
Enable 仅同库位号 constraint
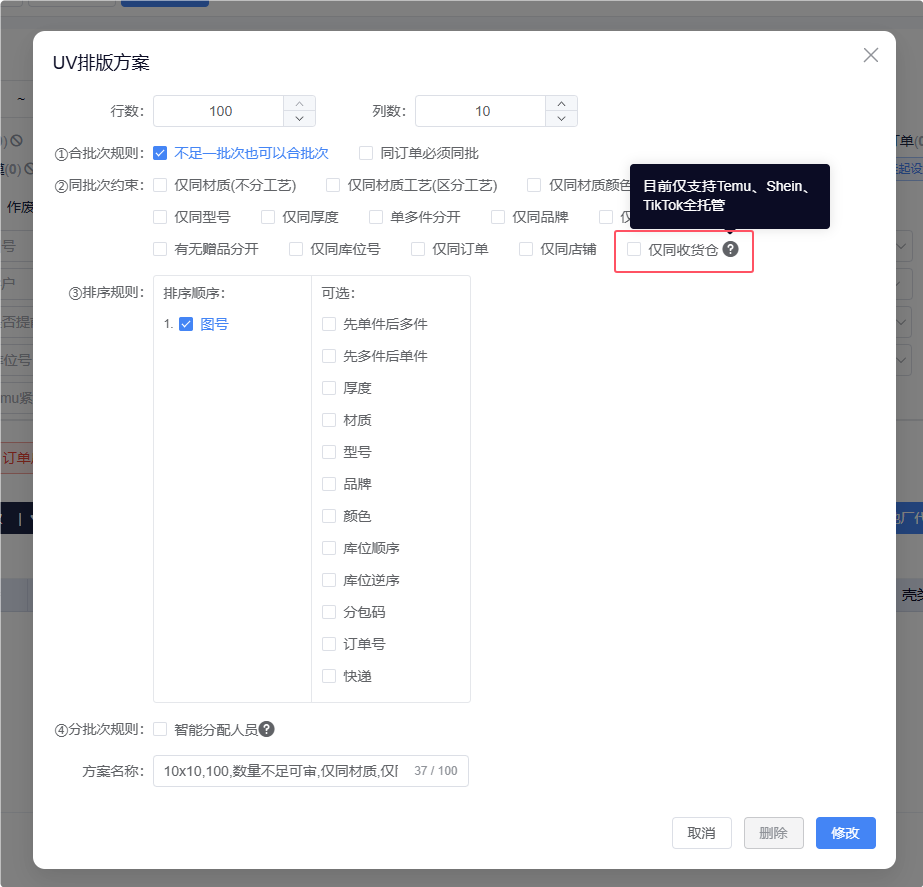pyautogui.click(x=296, y=249)
